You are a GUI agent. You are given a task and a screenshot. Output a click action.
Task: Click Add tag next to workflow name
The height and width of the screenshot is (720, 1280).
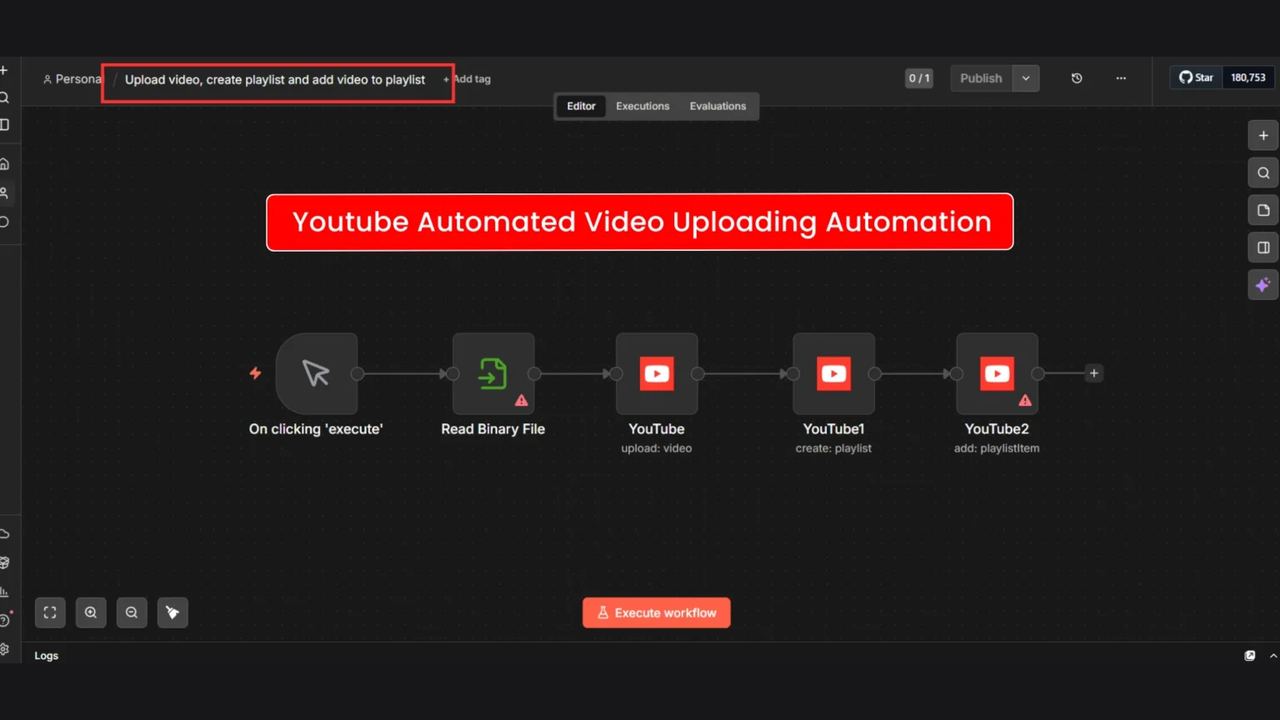point(467,79)
